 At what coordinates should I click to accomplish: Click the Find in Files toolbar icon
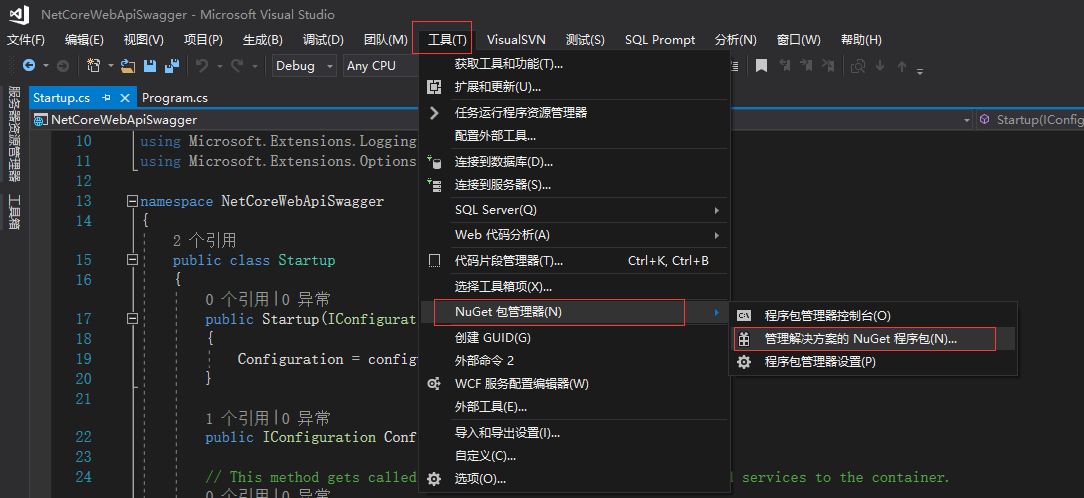858,66
